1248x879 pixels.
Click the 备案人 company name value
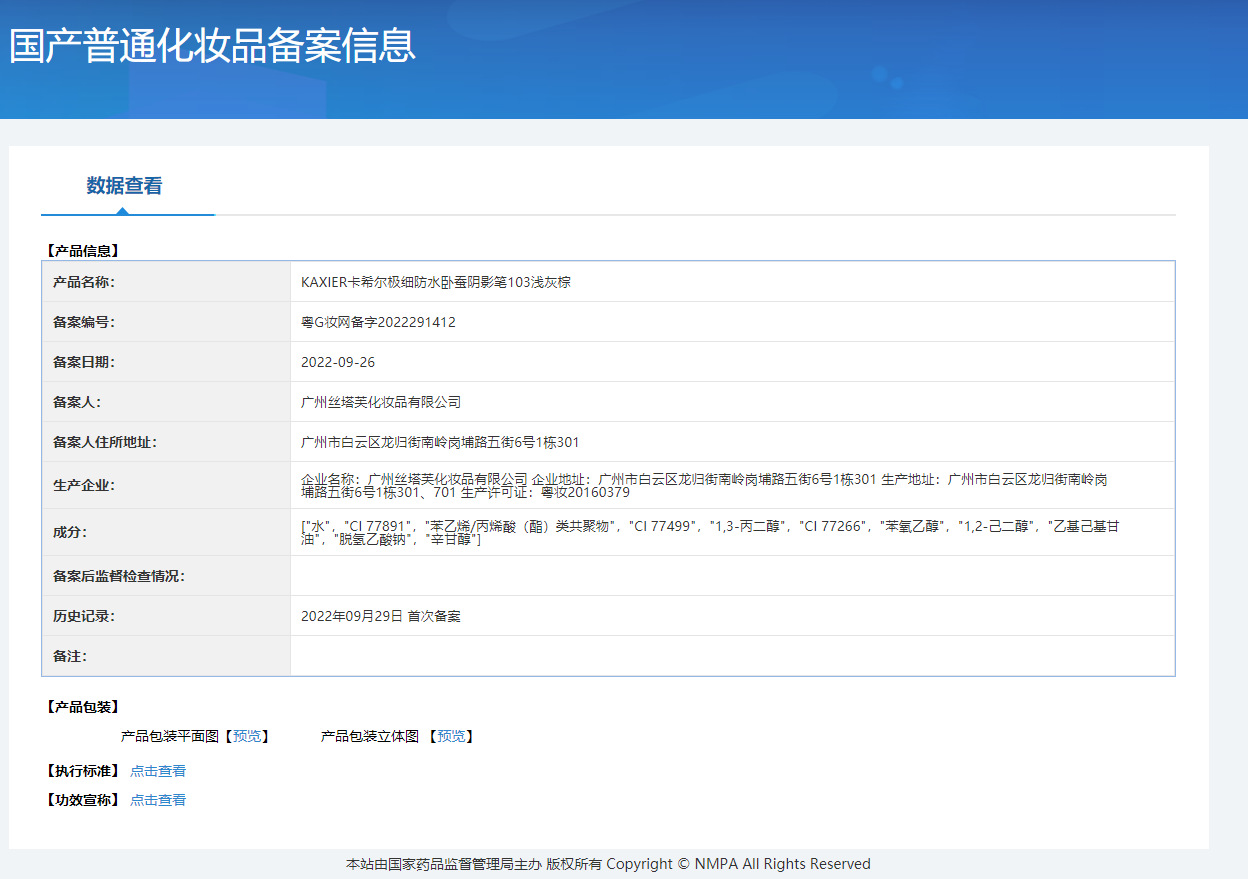380,402
